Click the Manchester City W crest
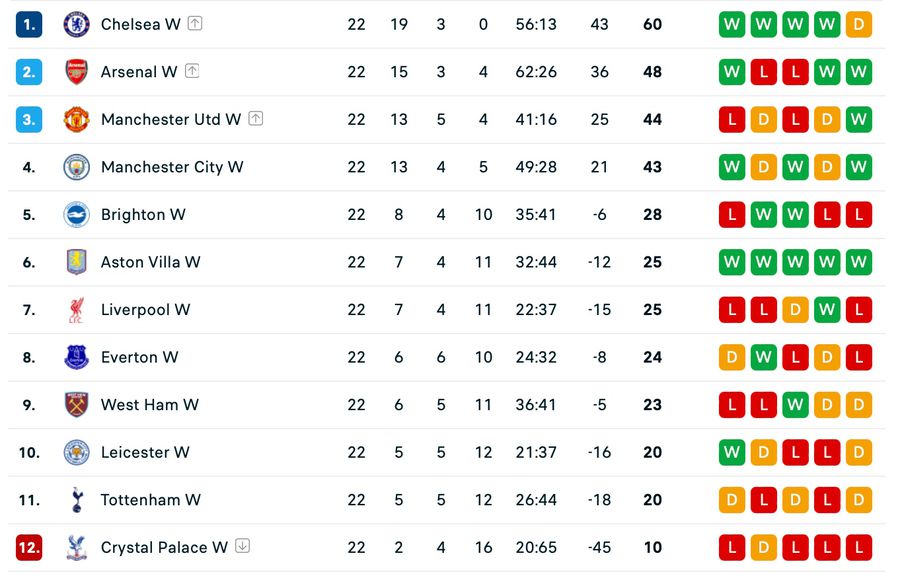The width and height of the screenshot is (900, 572). [76, 168]
